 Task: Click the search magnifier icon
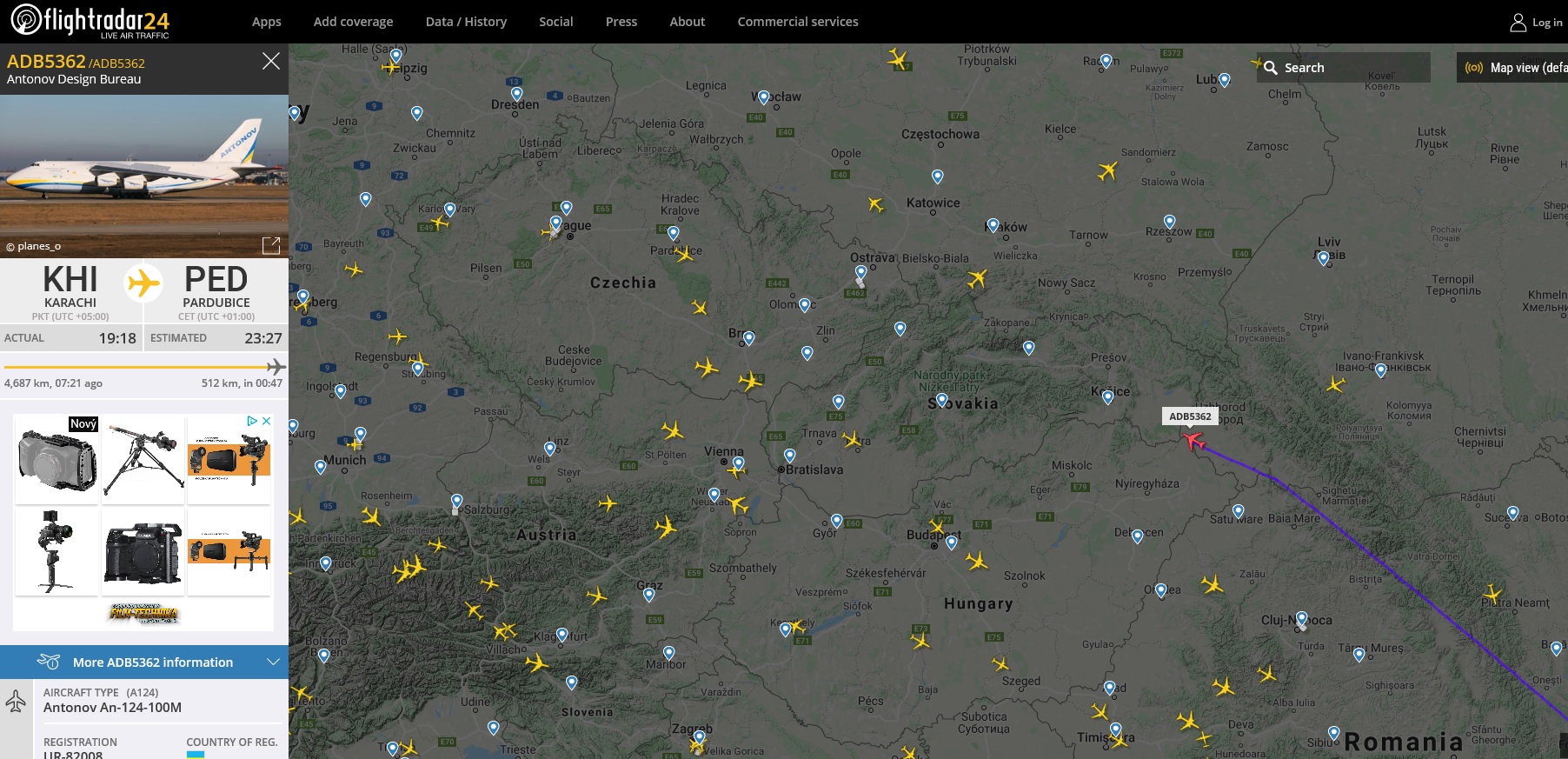click(x=1271, y=68)
